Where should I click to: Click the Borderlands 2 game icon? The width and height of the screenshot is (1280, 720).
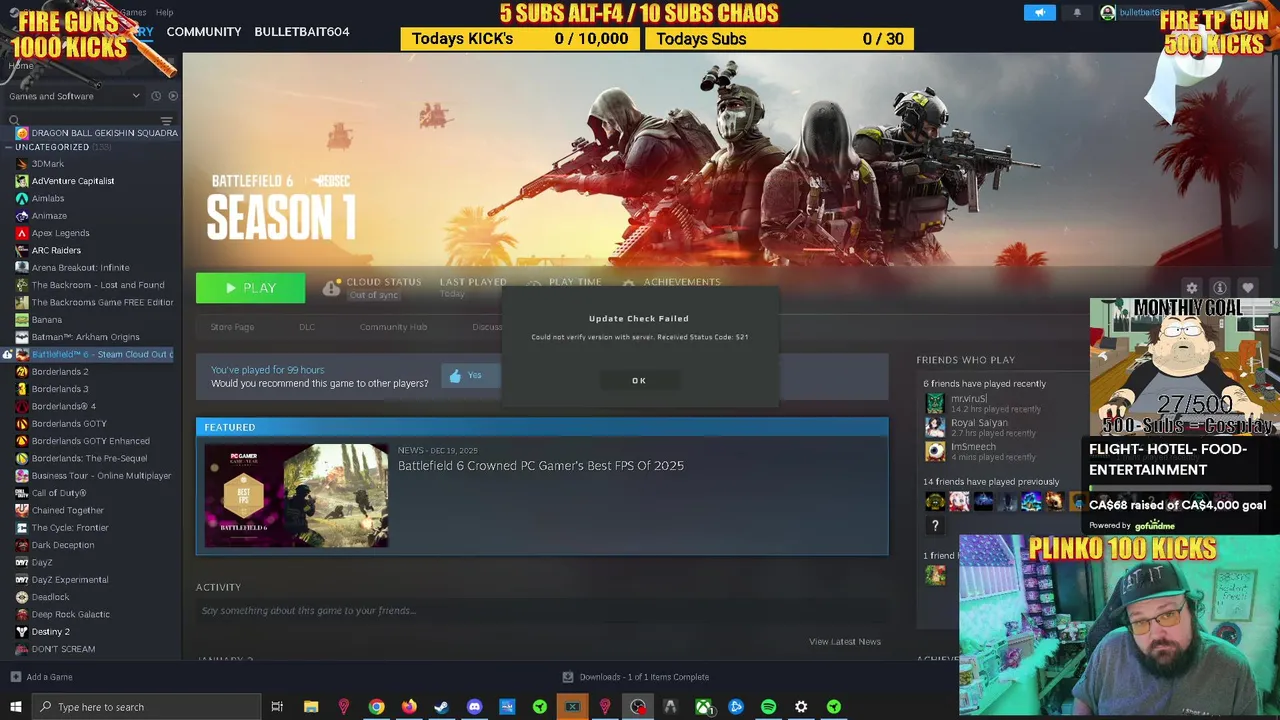tap(21, 372)
